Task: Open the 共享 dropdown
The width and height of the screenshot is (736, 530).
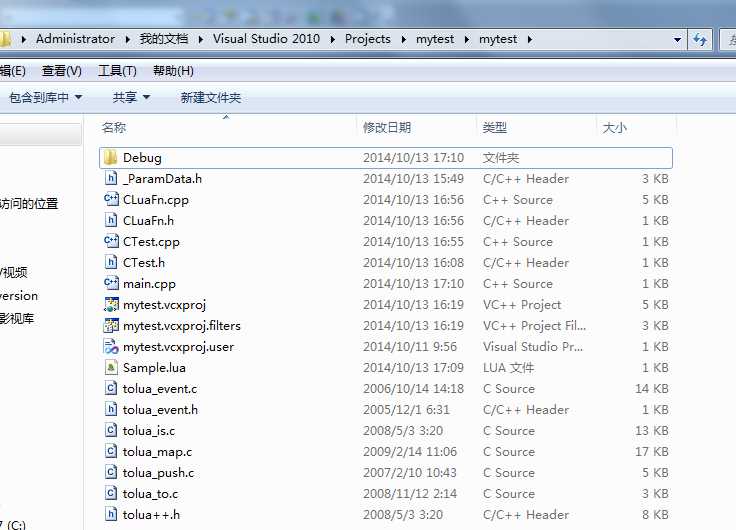Action: tap(131, 98)
